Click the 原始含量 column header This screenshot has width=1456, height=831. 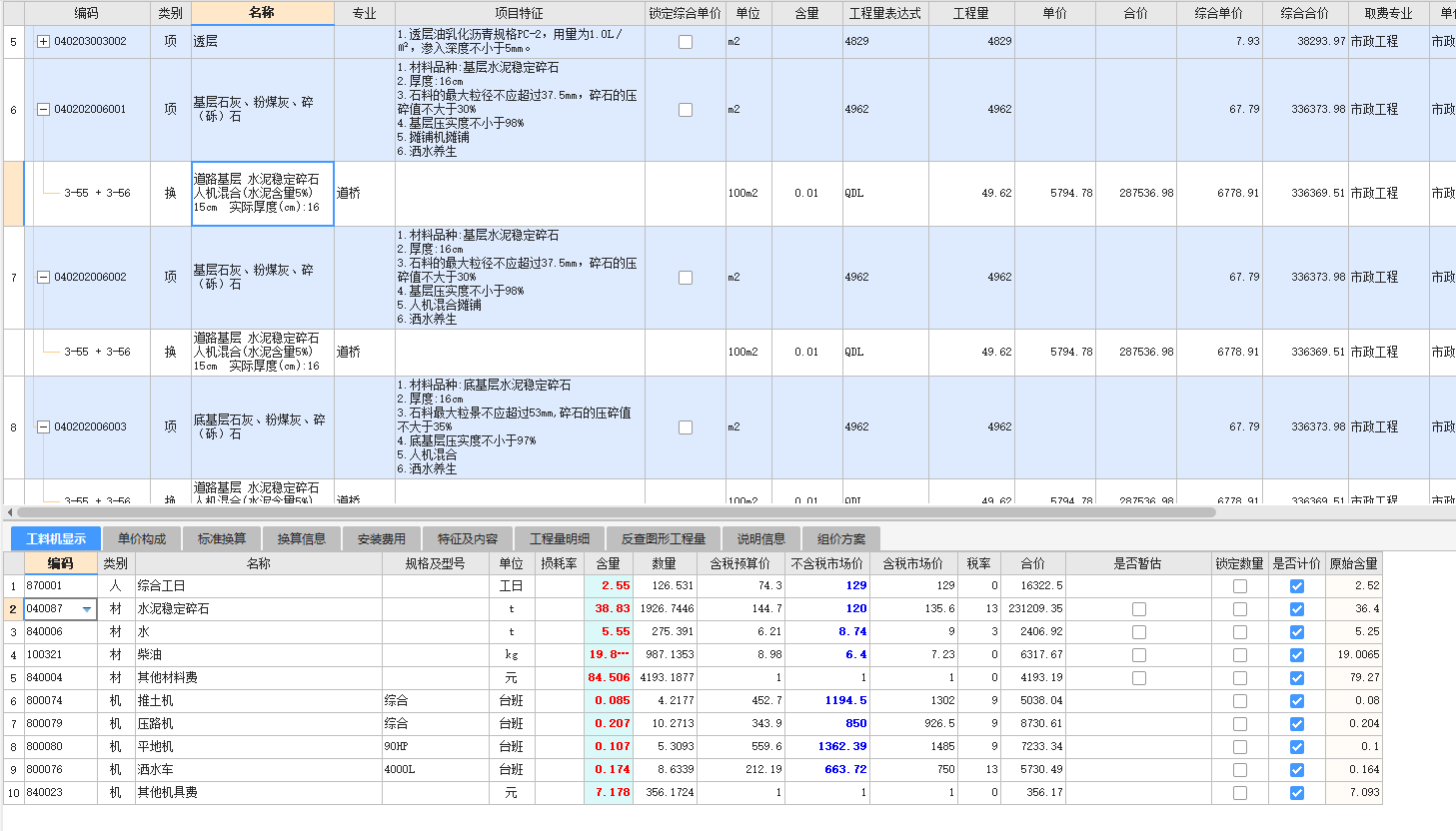(x=1354, y=563)
